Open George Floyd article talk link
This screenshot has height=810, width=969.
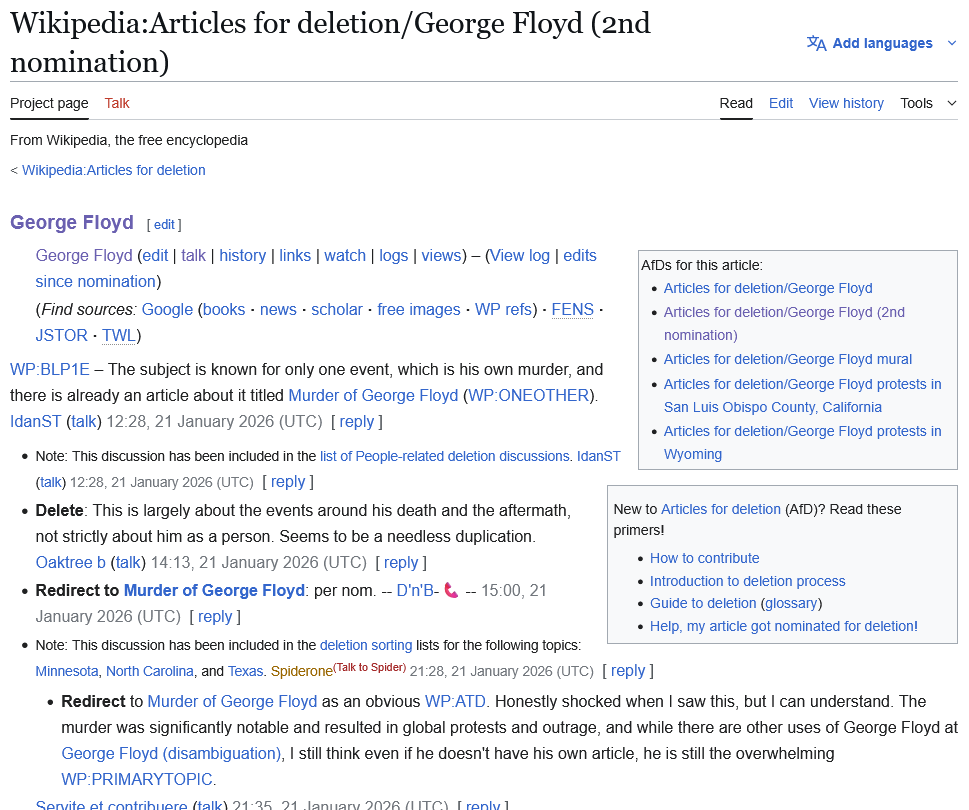[193, 256]
